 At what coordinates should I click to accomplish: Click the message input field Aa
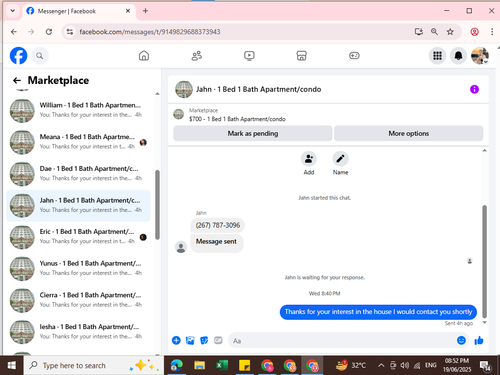[343, 341]
